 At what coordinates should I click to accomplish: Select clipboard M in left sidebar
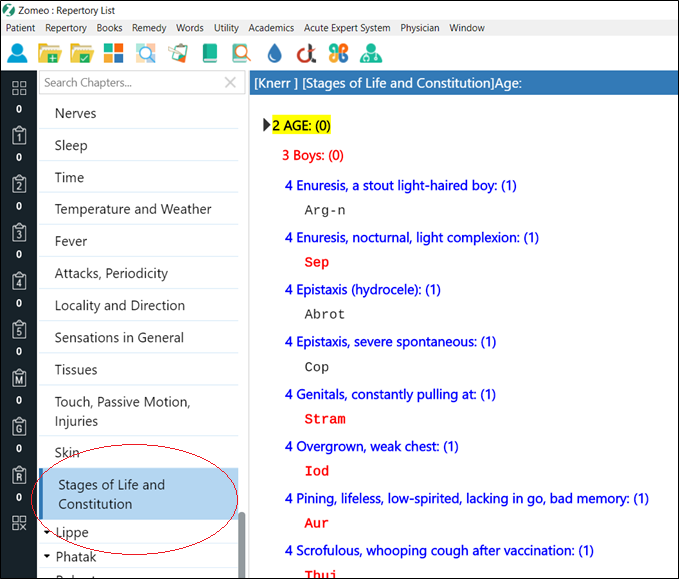[x=18, y=380]
